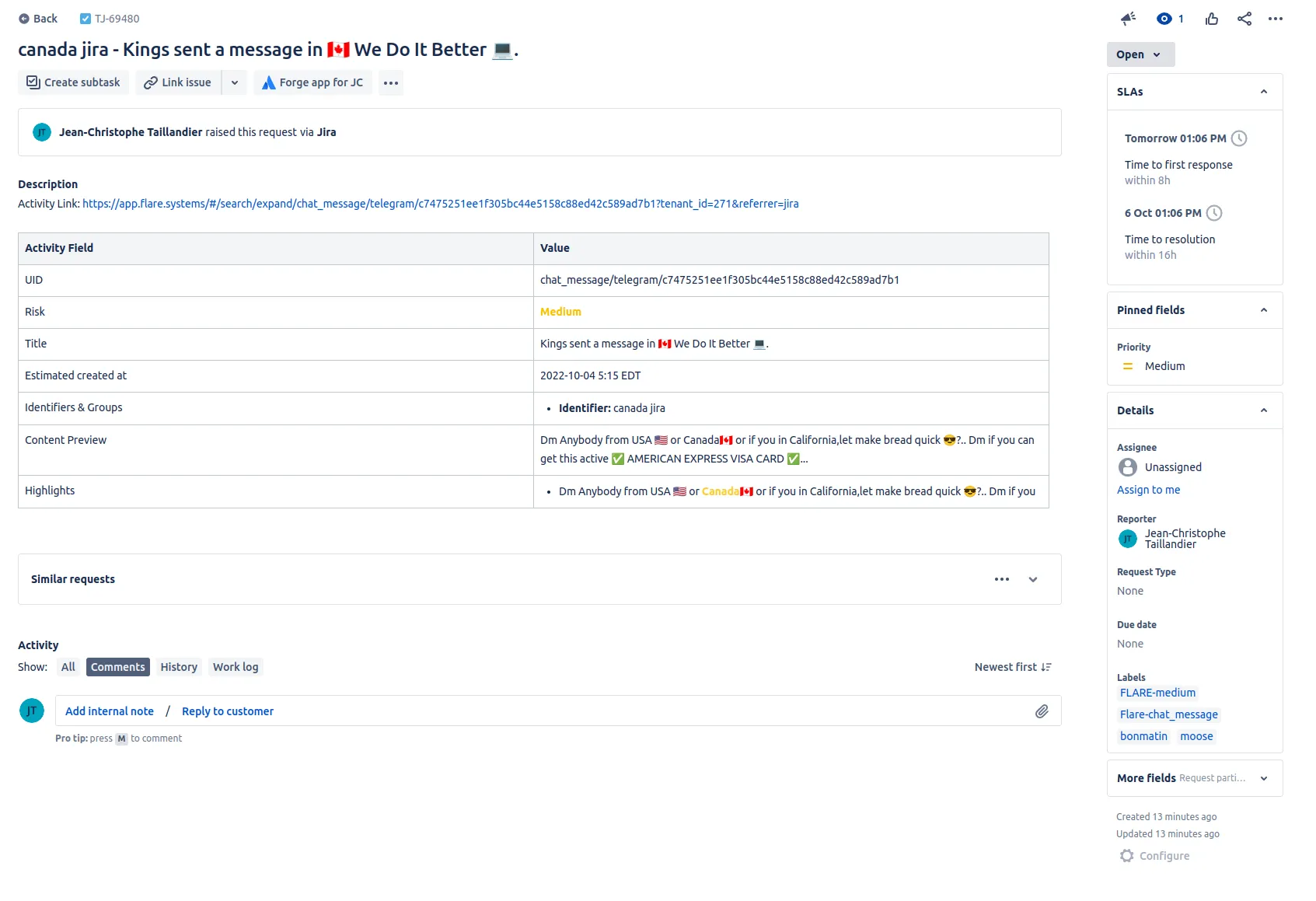The width and height of the screenshot is (1316, 901).
Task: Create subtask button
Action: click(73, 82)
